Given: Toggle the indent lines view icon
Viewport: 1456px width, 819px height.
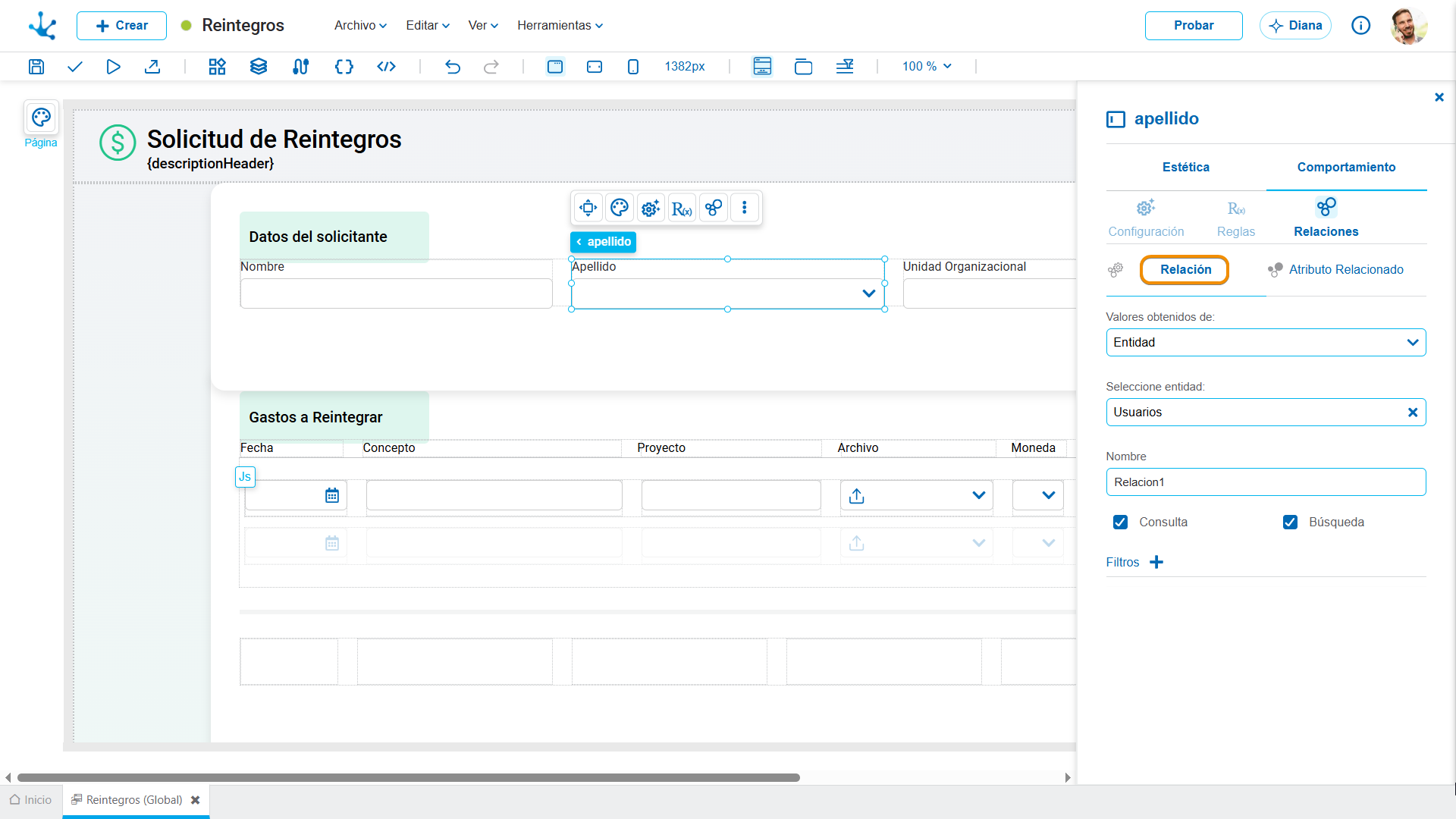Looking at the screenshot, I should [x=845, y=67].
